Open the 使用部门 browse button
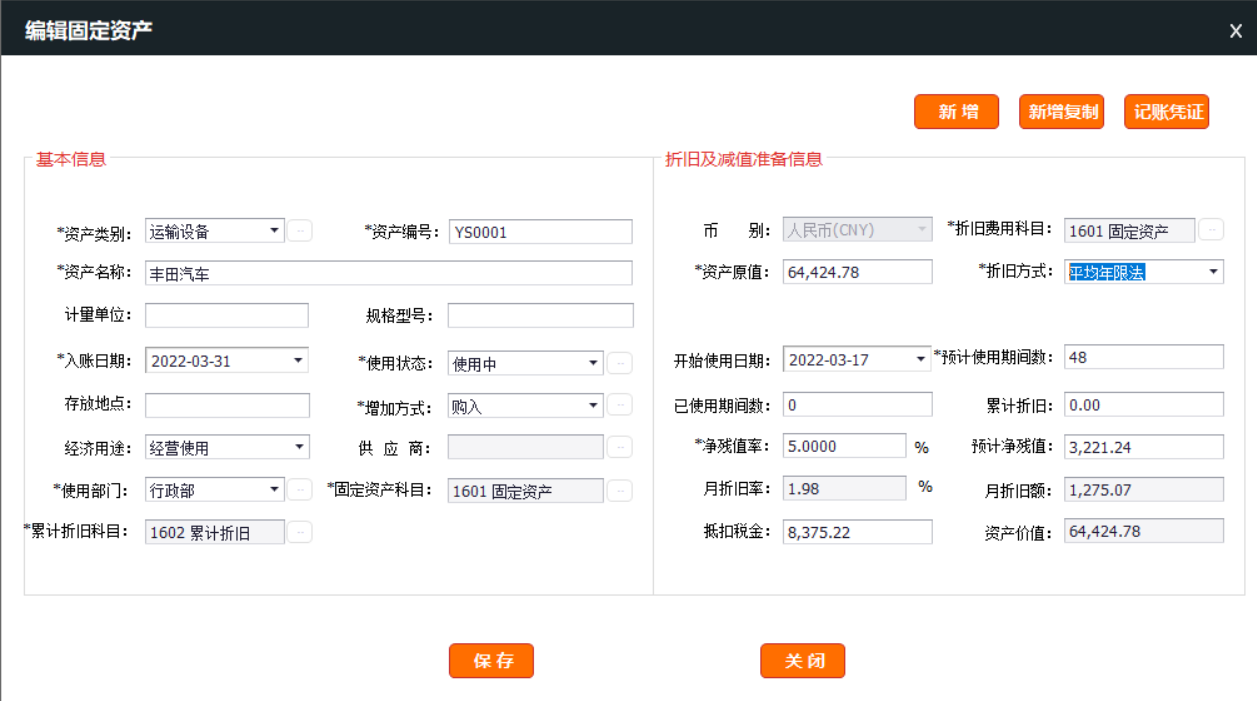 click(300, 489)
